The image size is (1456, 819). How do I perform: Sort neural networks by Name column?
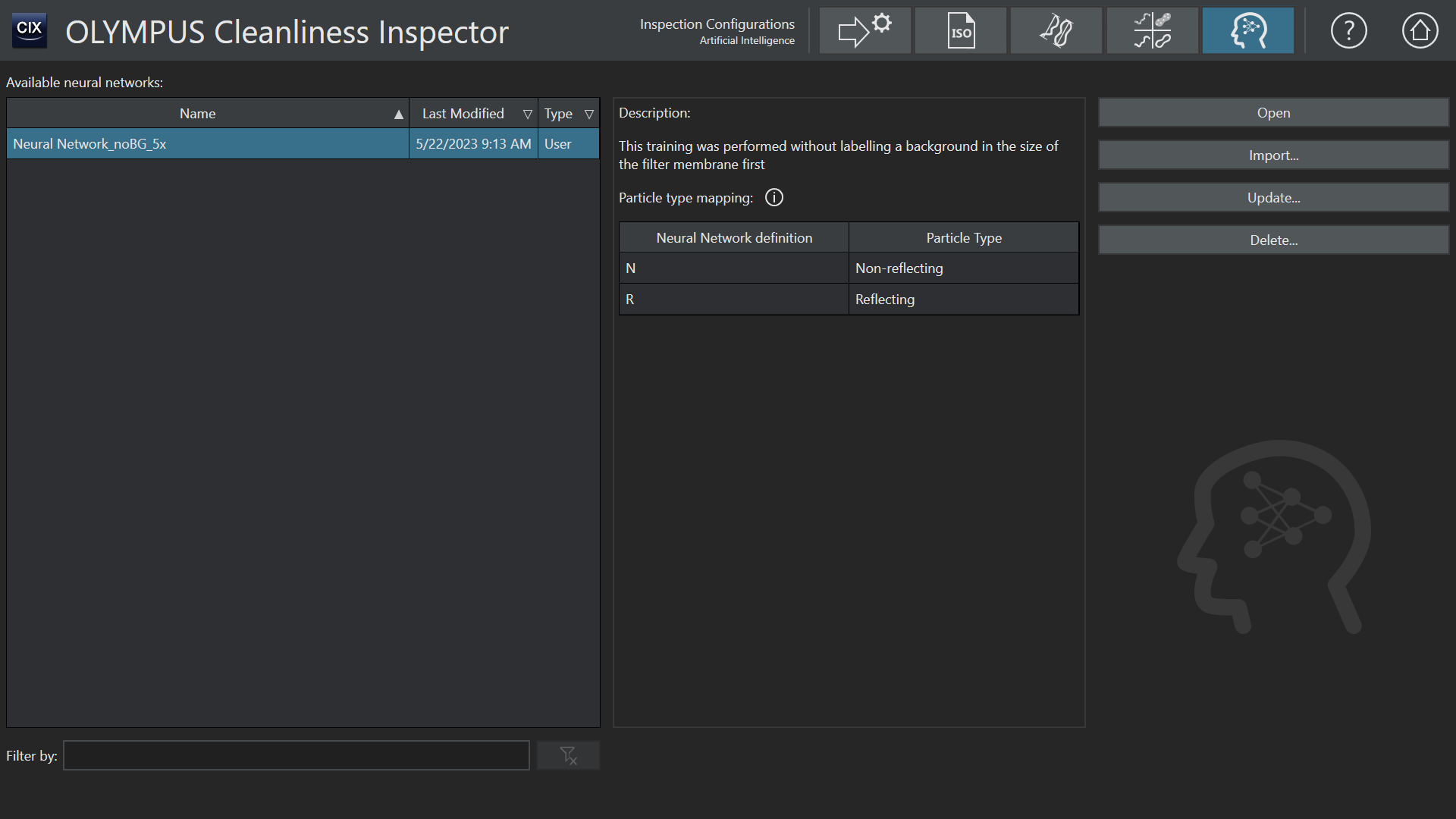(x=196, y=113)
